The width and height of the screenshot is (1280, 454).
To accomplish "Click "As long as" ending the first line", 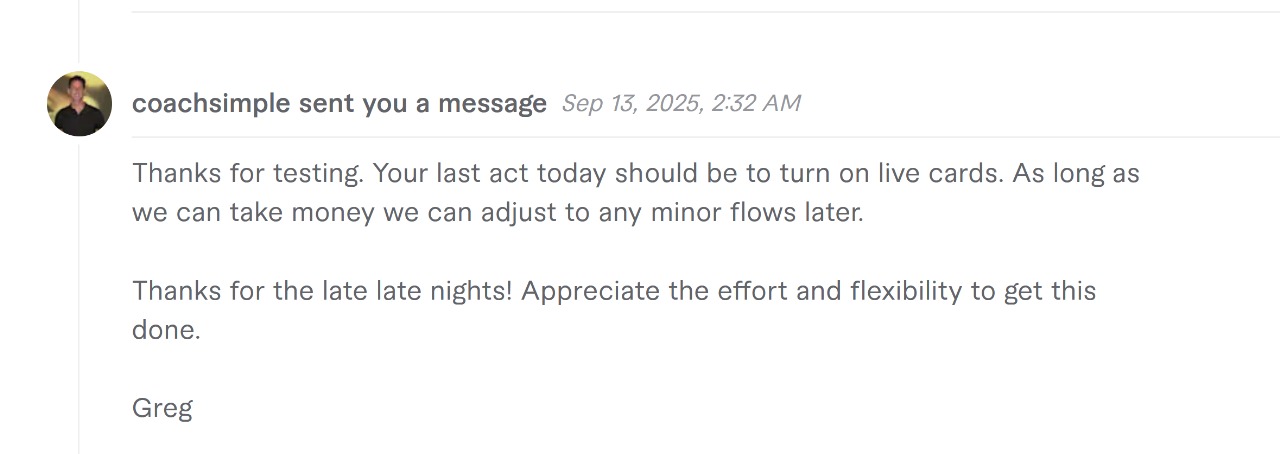I will 1076,173.
